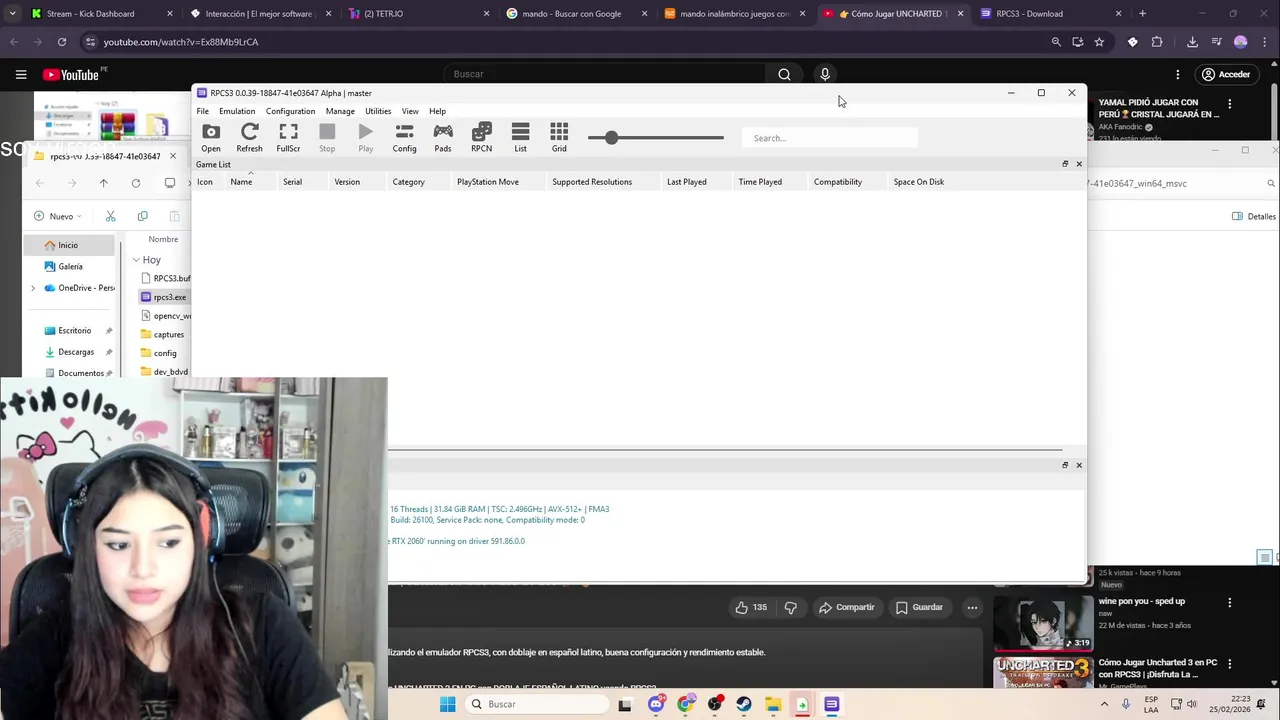Start YouTube voice search microphone
Screen dimensions: 1280x720
pyautogui.click(x=825, y=74)
